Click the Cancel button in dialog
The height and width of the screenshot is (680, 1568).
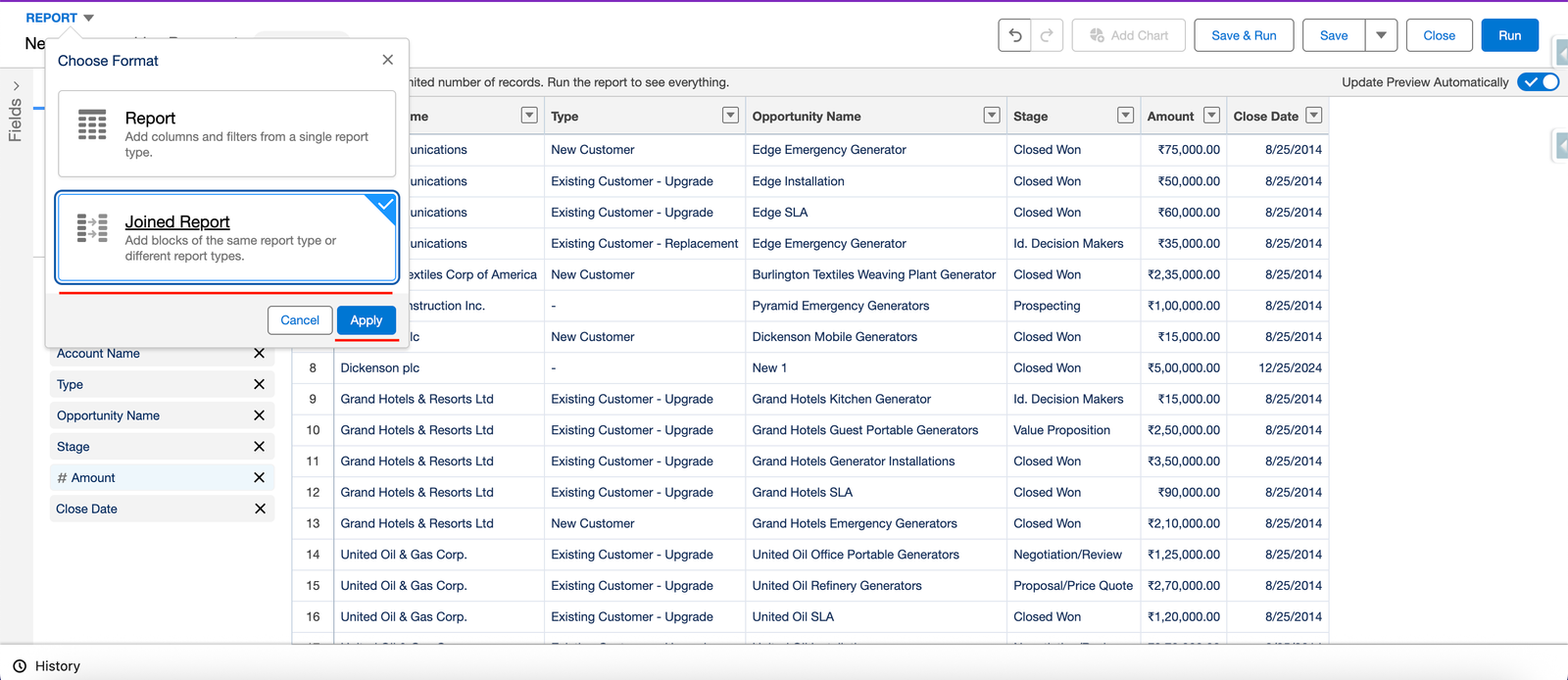(300, 320)
